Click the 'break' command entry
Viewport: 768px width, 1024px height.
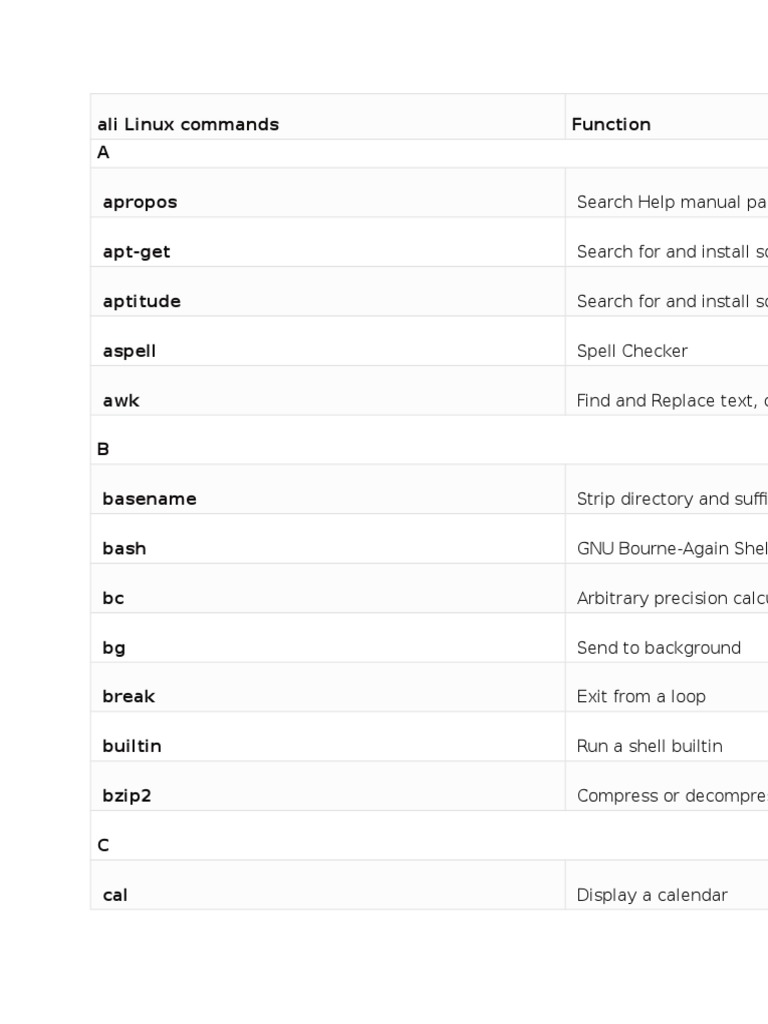pos(128,696)
